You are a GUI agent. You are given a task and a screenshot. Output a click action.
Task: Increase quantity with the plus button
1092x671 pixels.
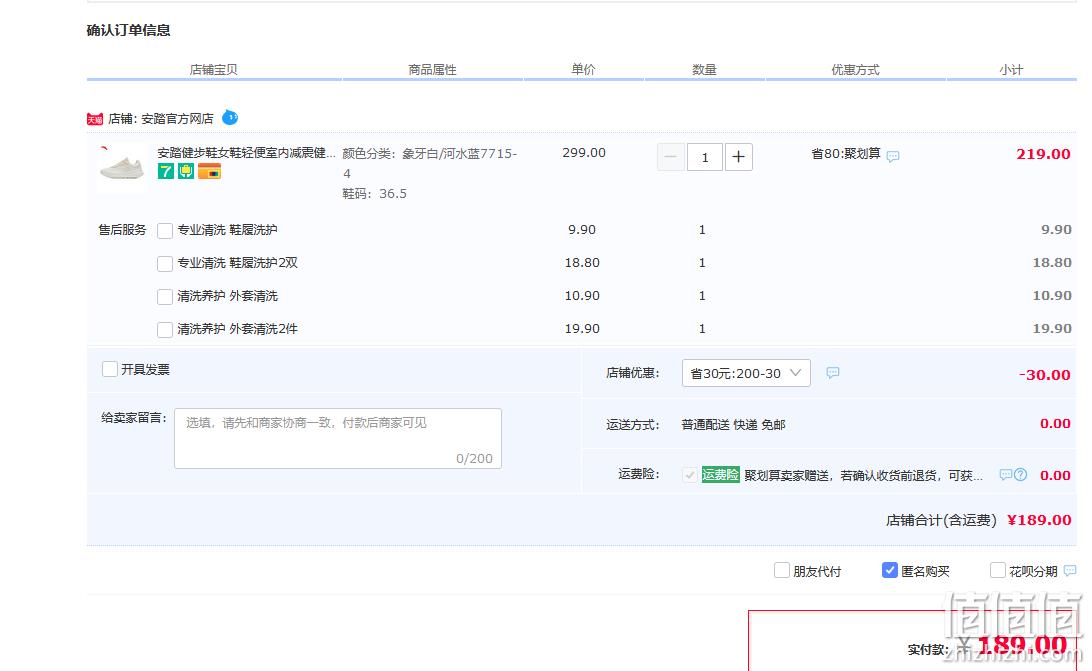tap(739, 157)
